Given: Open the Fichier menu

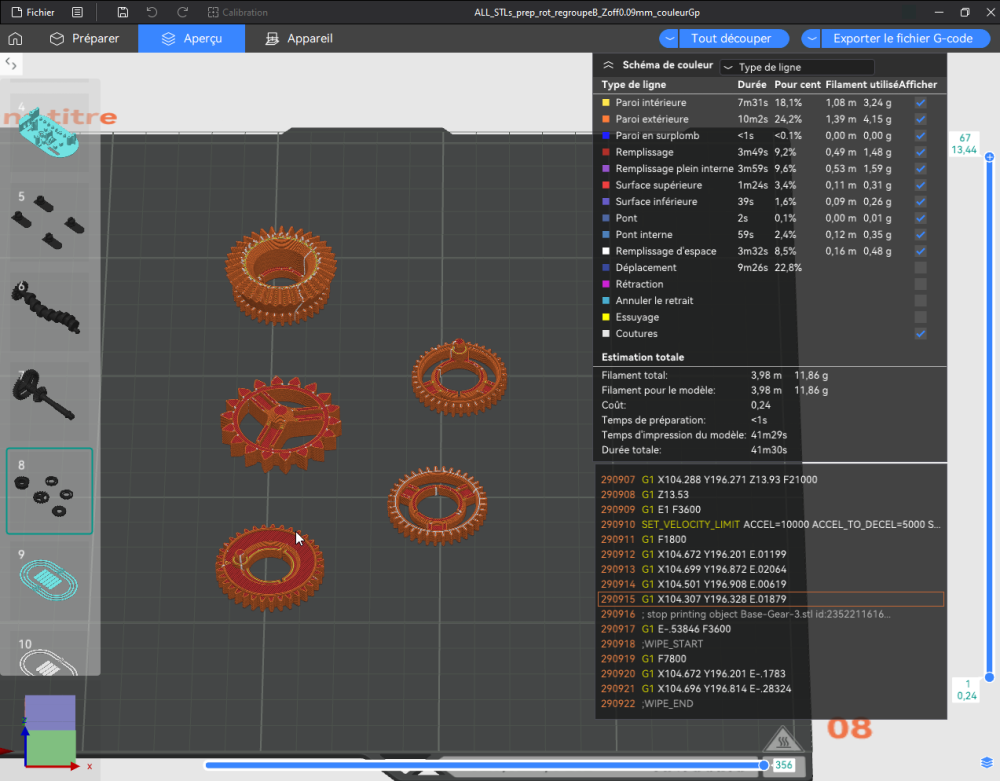Looking at the screenshot, I should (33, 12).
